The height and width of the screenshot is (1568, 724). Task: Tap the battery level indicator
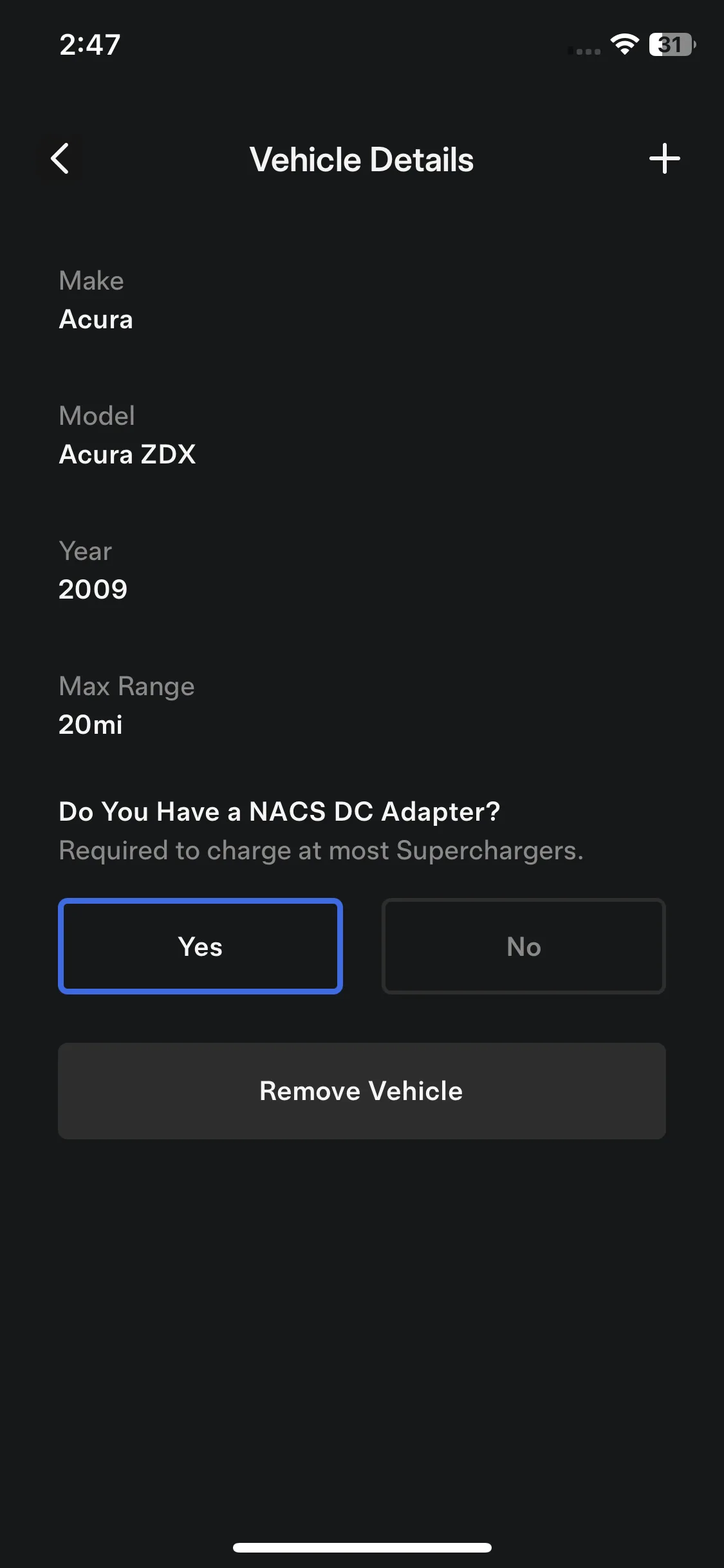672,44
